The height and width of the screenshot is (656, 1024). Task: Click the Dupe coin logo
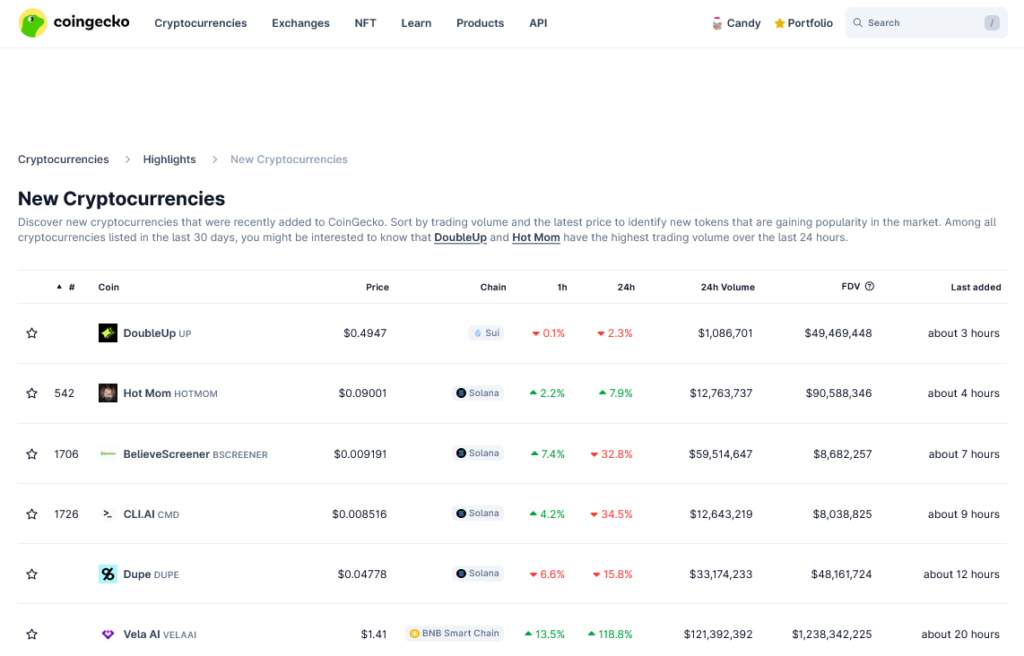(x=108, y=574)
